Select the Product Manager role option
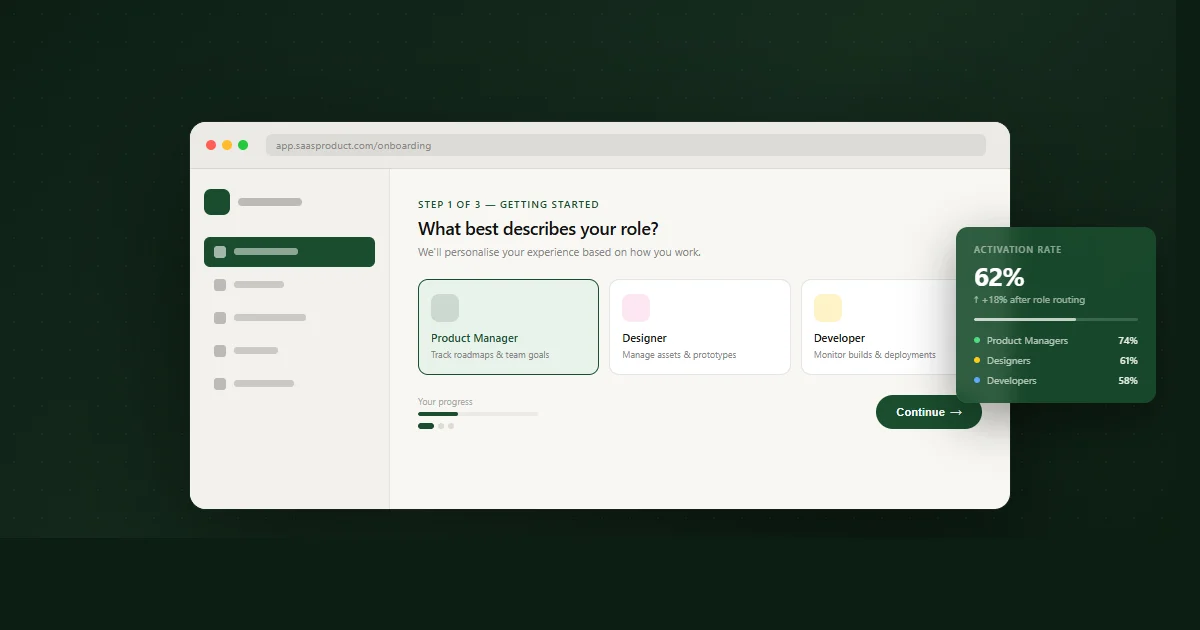This screenshot has height=630, width=1200. [x=508, y=327]
